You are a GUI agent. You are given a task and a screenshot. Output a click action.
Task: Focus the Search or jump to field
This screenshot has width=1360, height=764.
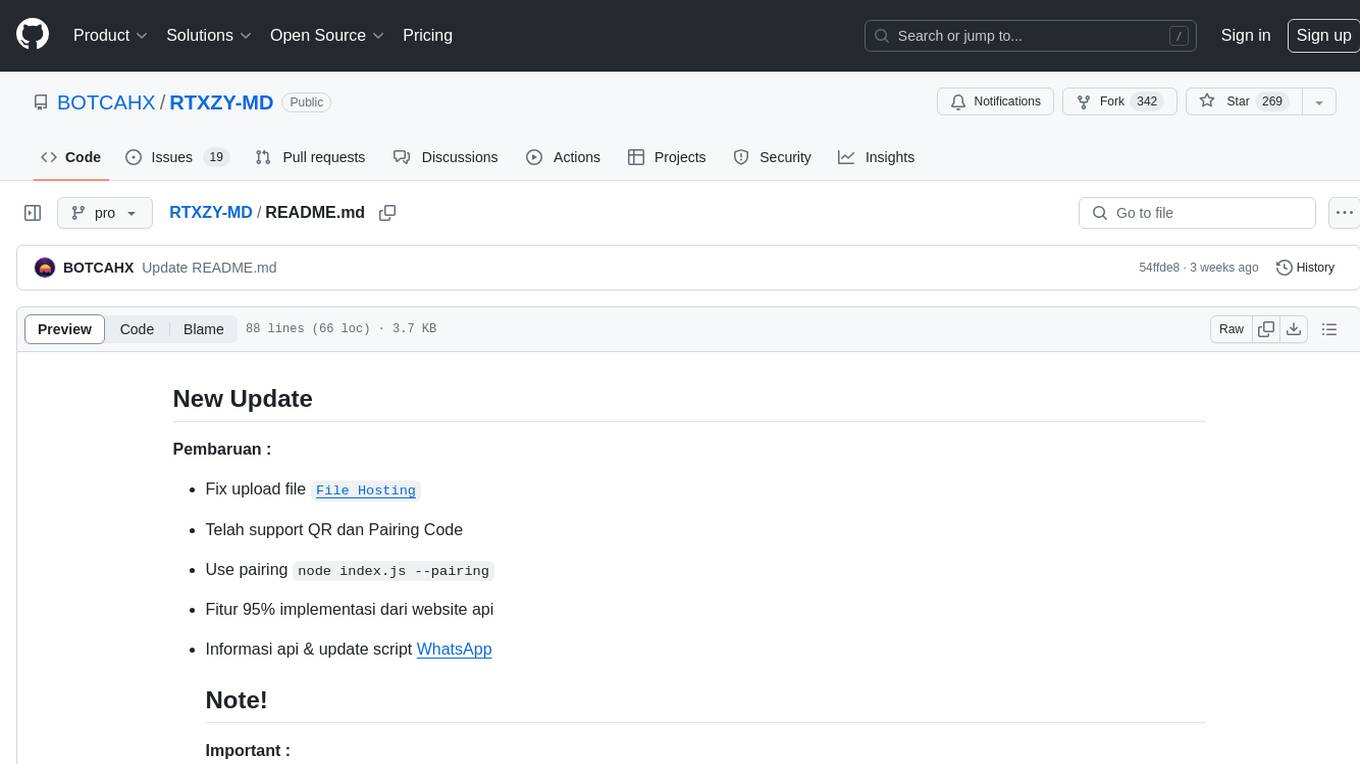[1031, 36]
